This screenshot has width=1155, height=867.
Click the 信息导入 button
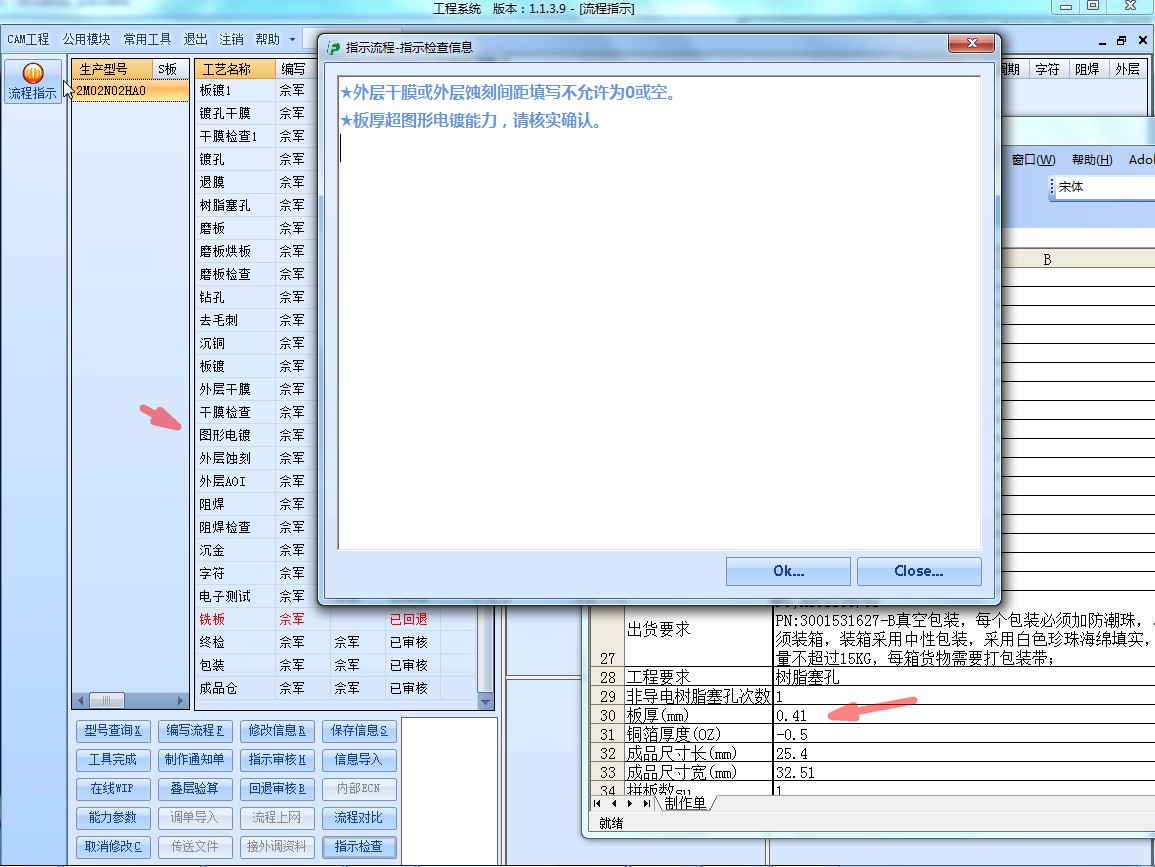(x=359, y=759)
